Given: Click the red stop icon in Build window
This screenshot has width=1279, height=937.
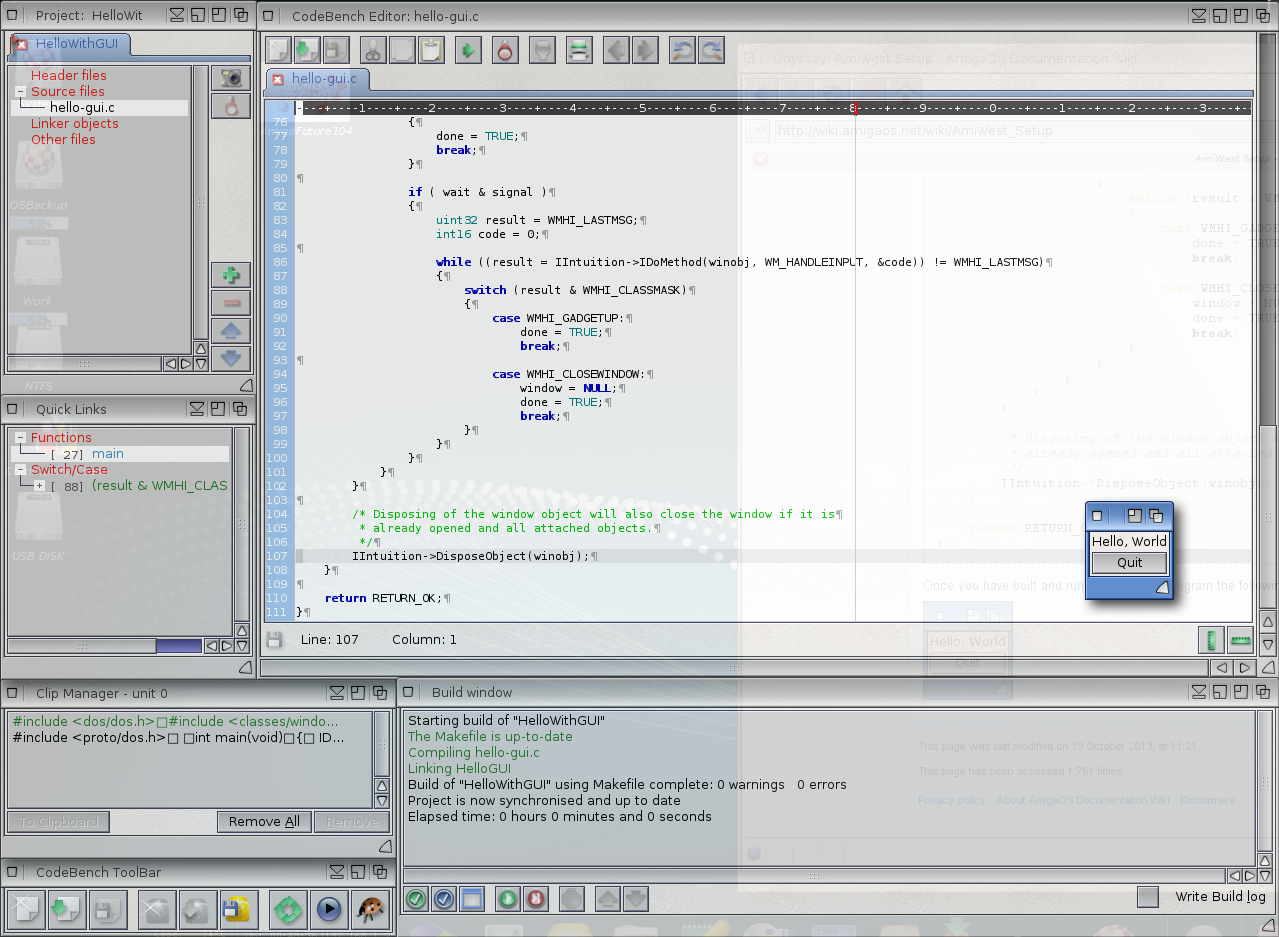Looking at the screenshot, I should click(536, 899).
